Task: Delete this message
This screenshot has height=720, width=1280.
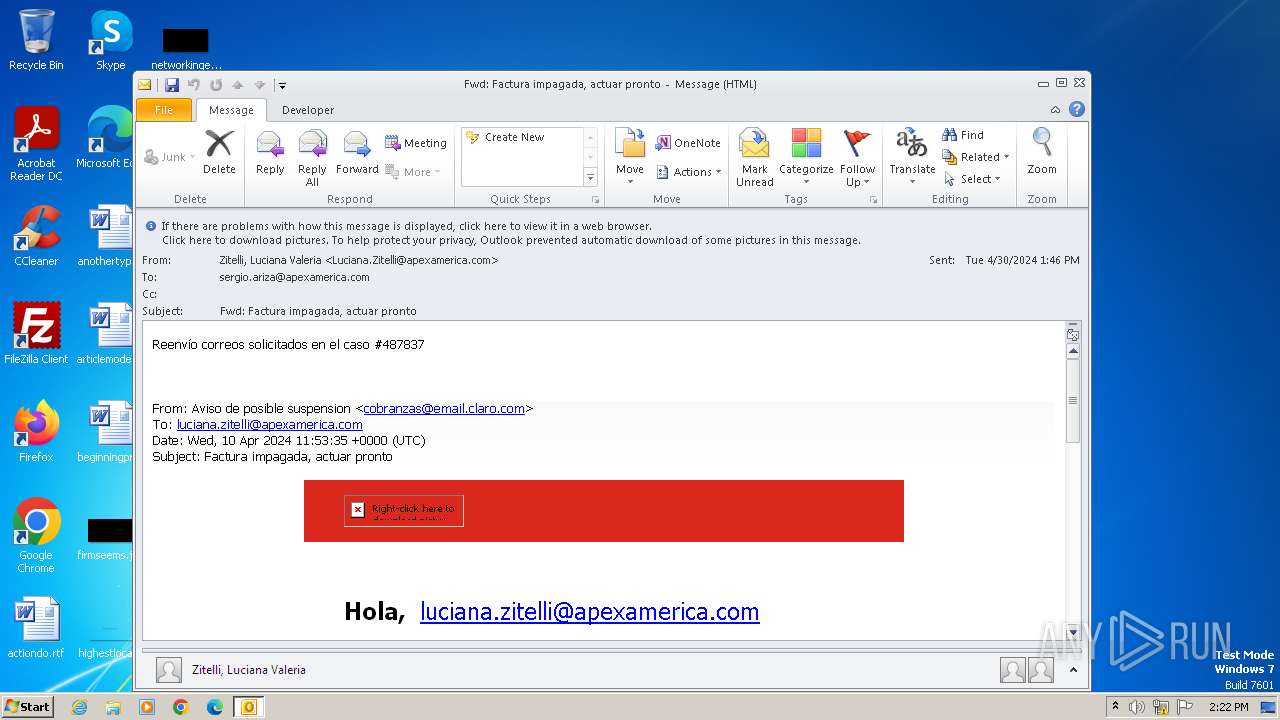Action: tap(219, 153)
